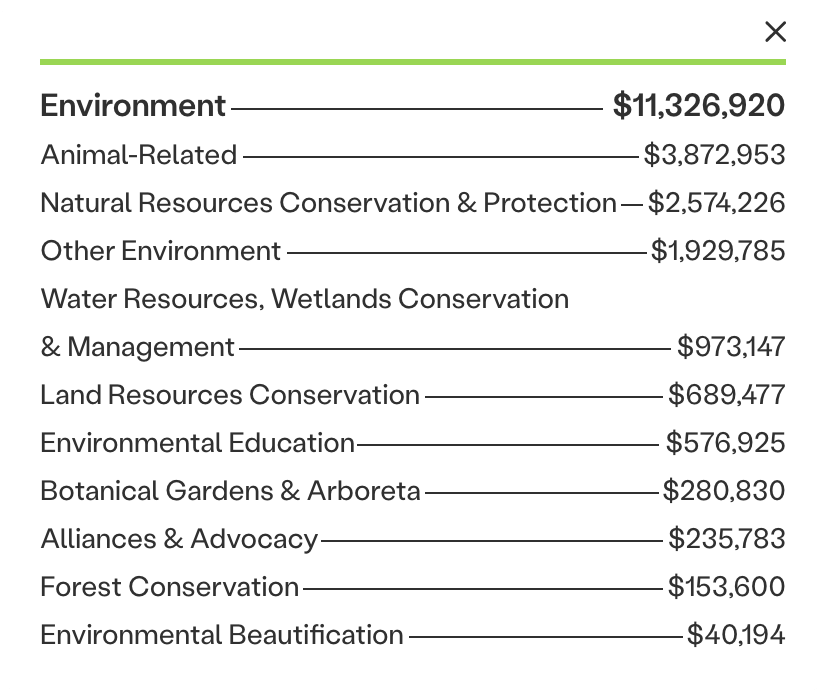Click the Other Environment row label
Viewport: 826px width, 692px height.
coord(160,251)
